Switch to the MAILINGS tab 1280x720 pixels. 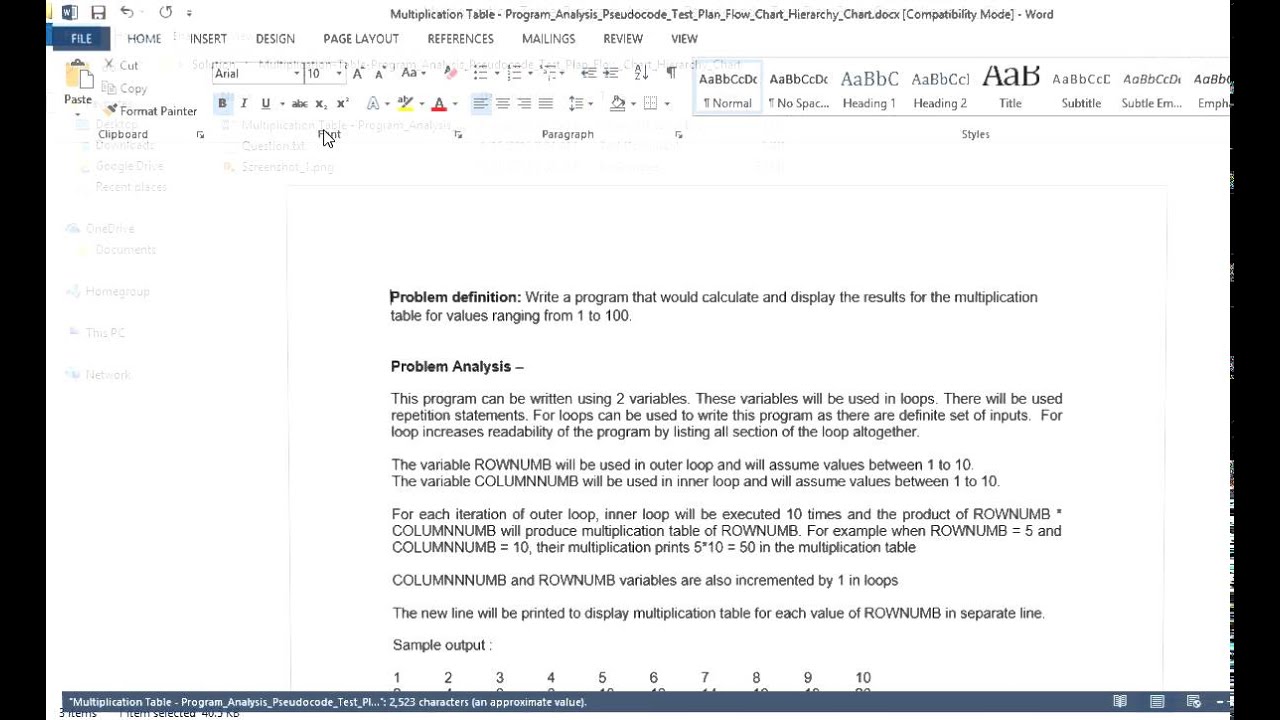[548, 38]
